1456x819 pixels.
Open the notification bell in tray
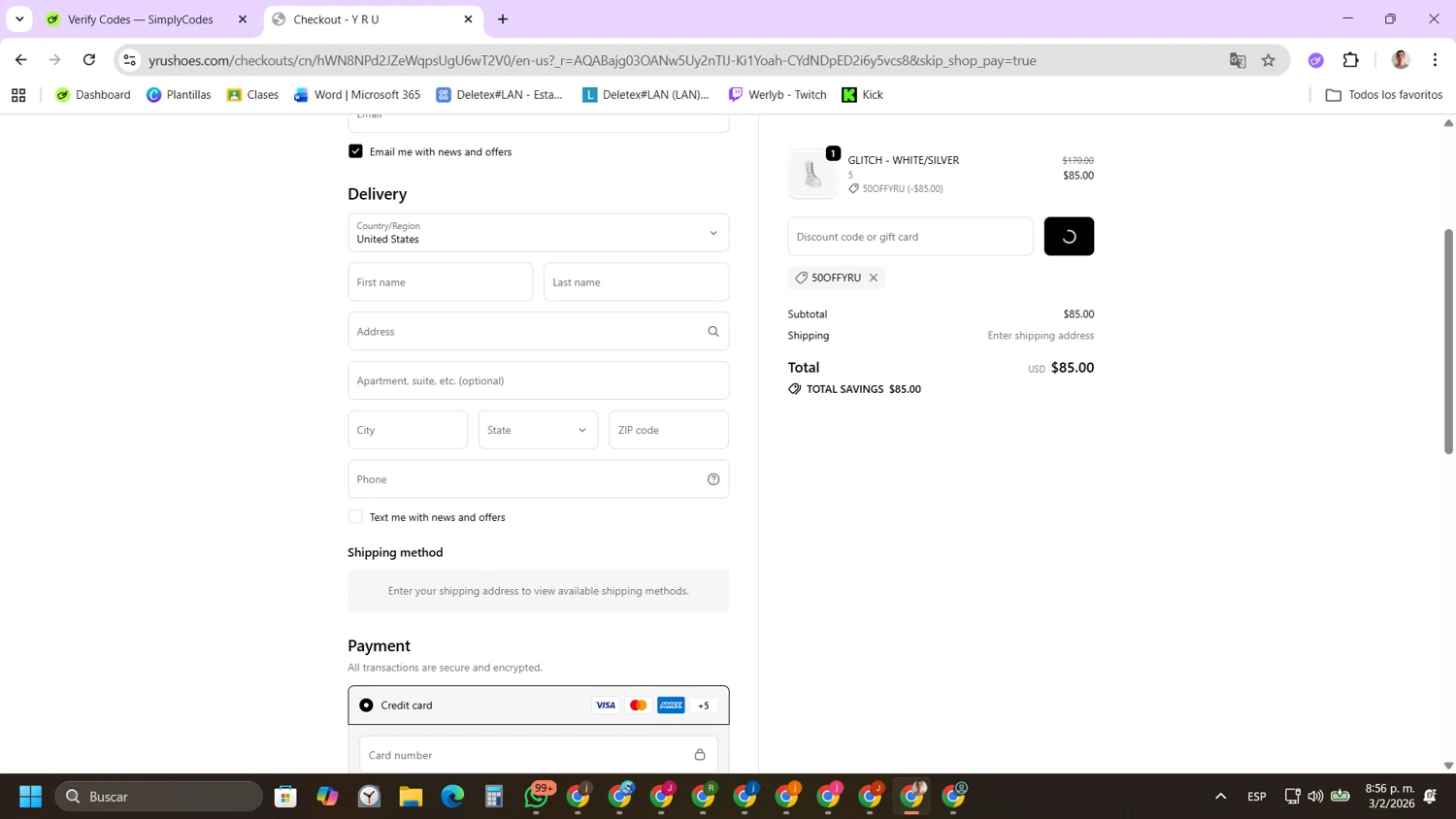pos(1430,797)
